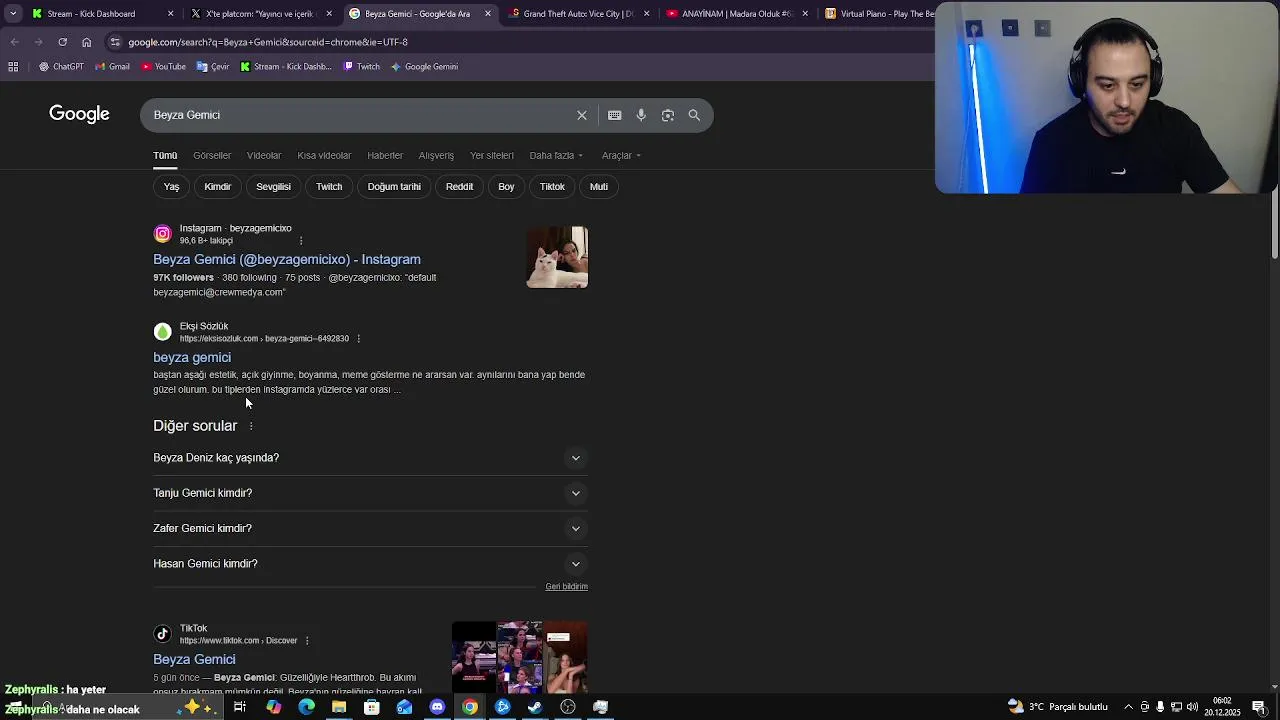Image resolution: width=1280 pixels, height=720 pixels.
Task: Show hidden system tray icons
Action: coord(1129,707)
